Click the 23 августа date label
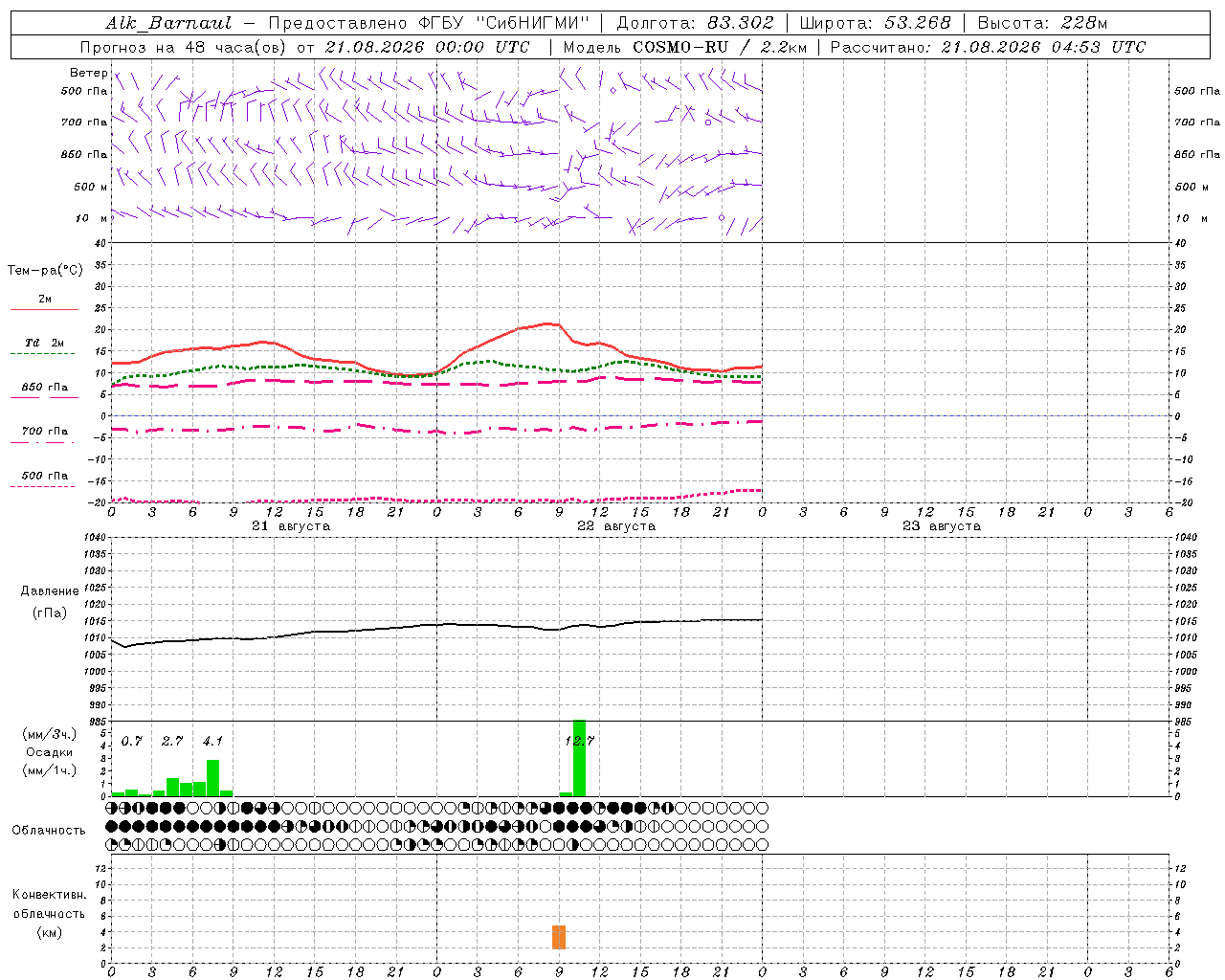Screen dimensions: 1225x980 point(941,526)
